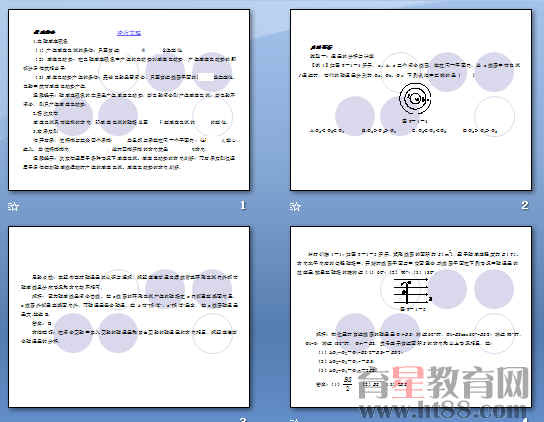544x422 pixels.
Task: Click the fraction in slide 4 answer line
Action: click(x=348, y=384)
